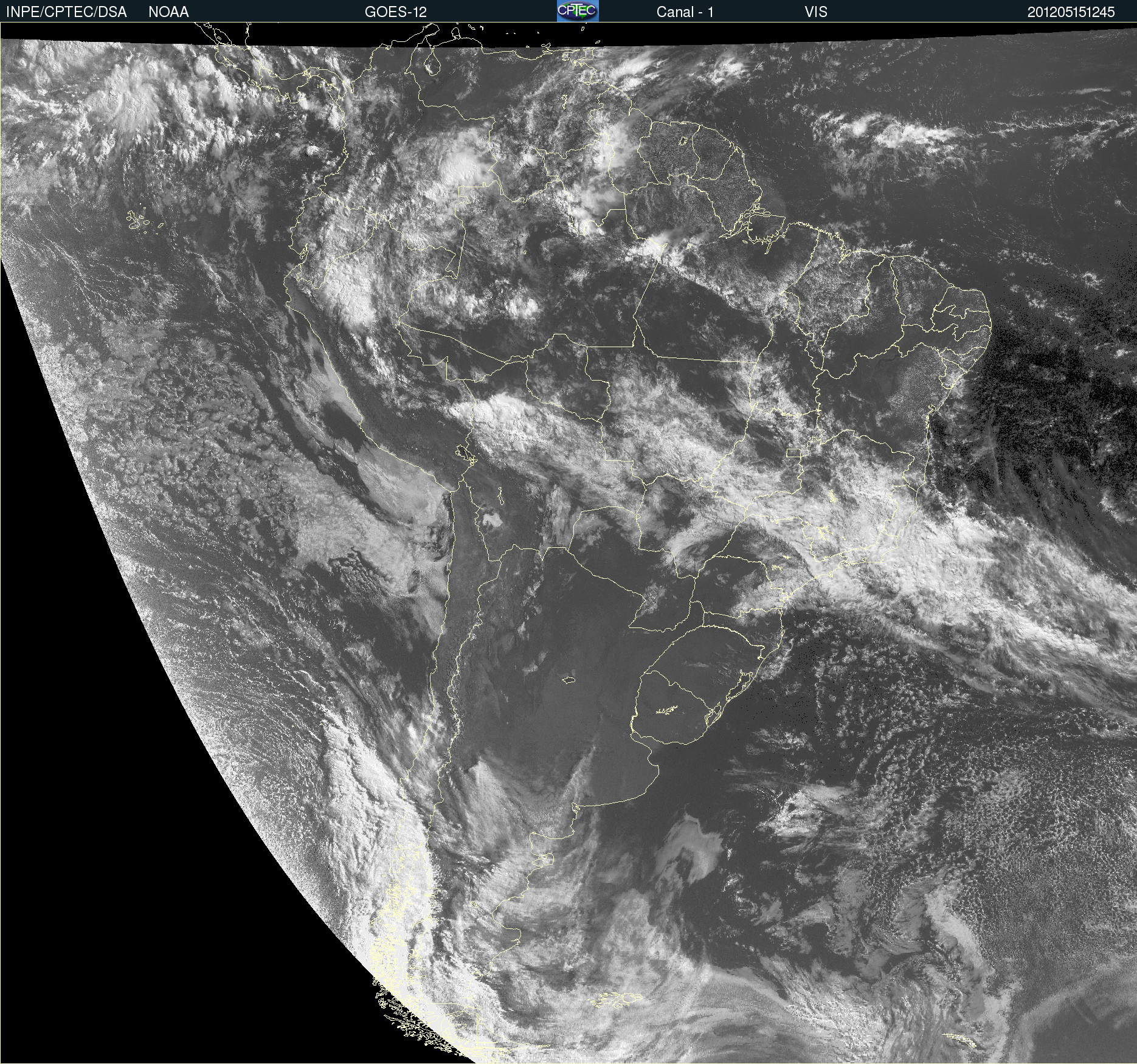Viewport: 1137px width, 1064px height.
Task: Click the NOAA label in header
Action: click(x=168, y=12)
